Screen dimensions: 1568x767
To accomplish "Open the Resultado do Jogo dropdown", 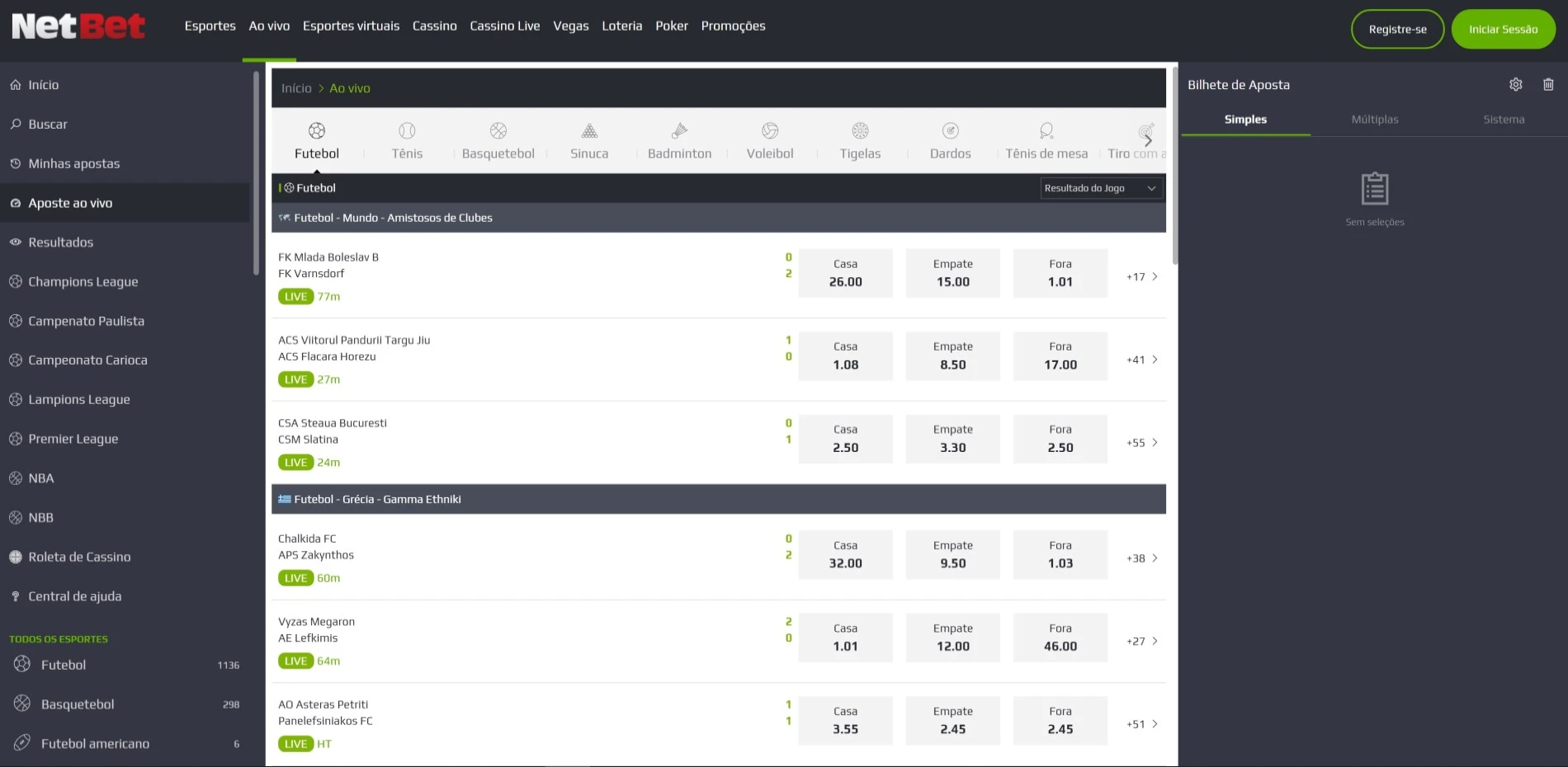I will (x=1102, y=188).
